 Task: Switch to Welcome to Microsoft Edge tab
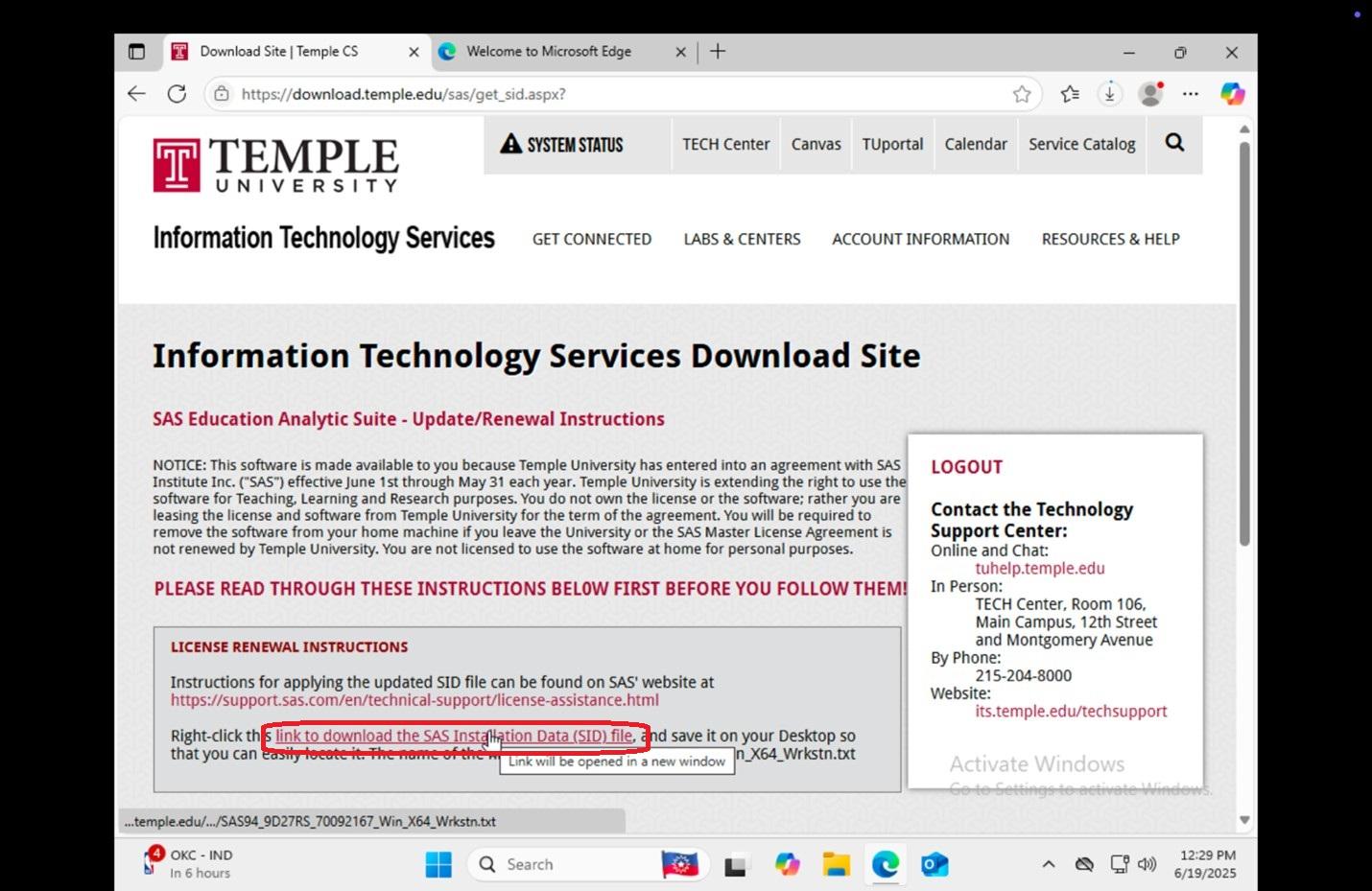click(x=562, y=52)
